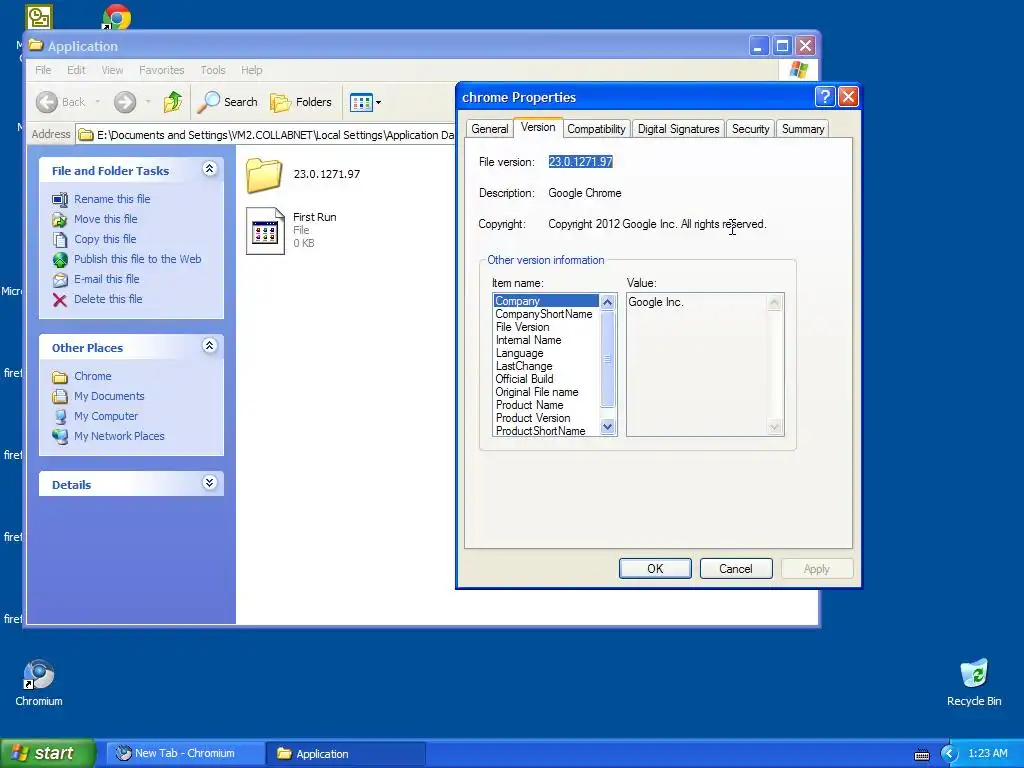Screen dimensions: 1024x768
Task: Open Search in the Explorer toolbar
Action: (228, 102)
